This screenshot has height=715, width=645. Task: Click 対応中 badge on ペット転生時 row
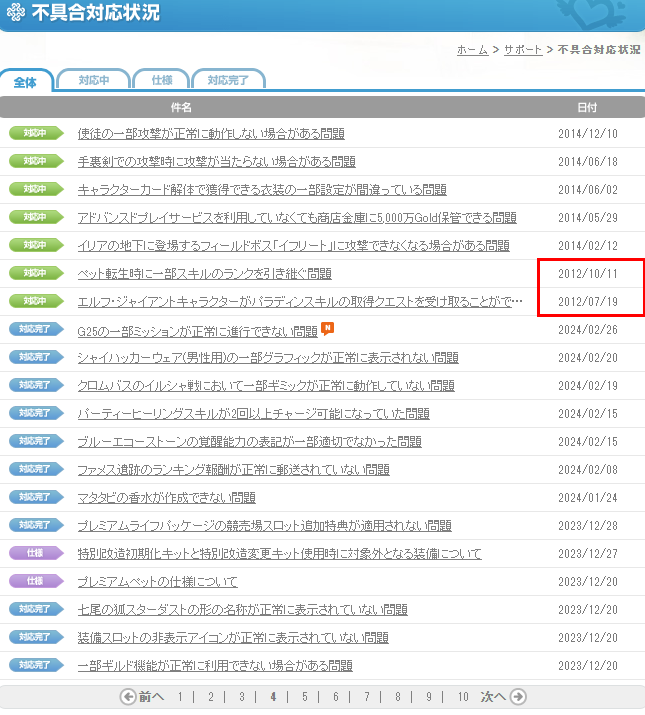(x=36, y=273)
